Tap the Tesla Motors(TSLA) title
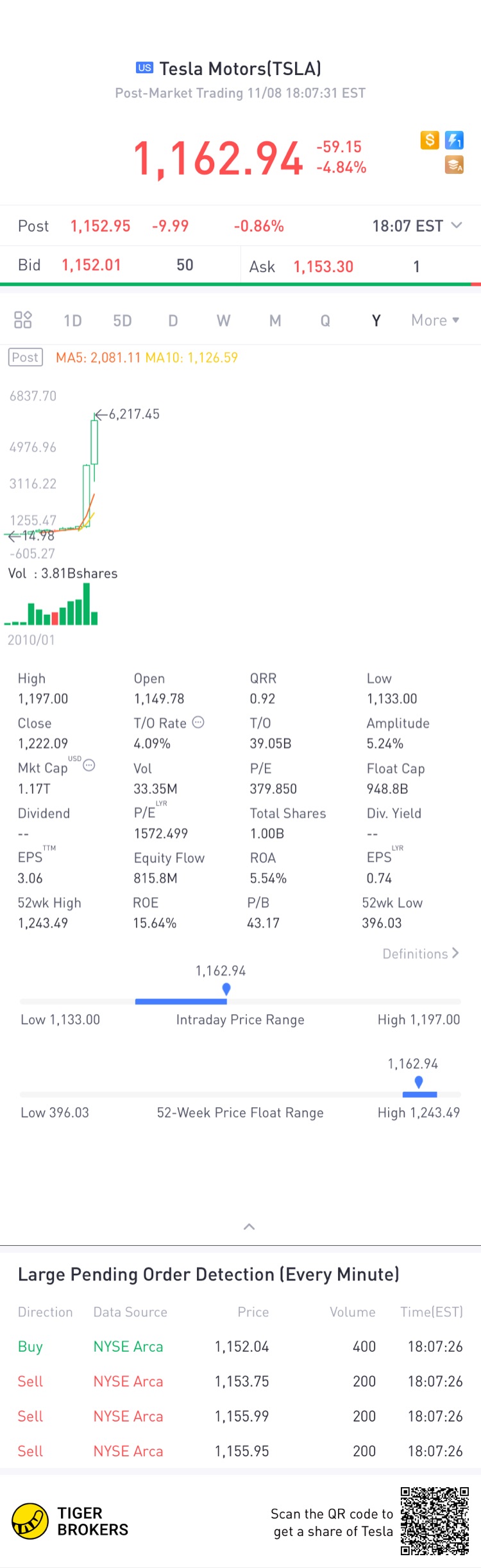 (240, 68)
